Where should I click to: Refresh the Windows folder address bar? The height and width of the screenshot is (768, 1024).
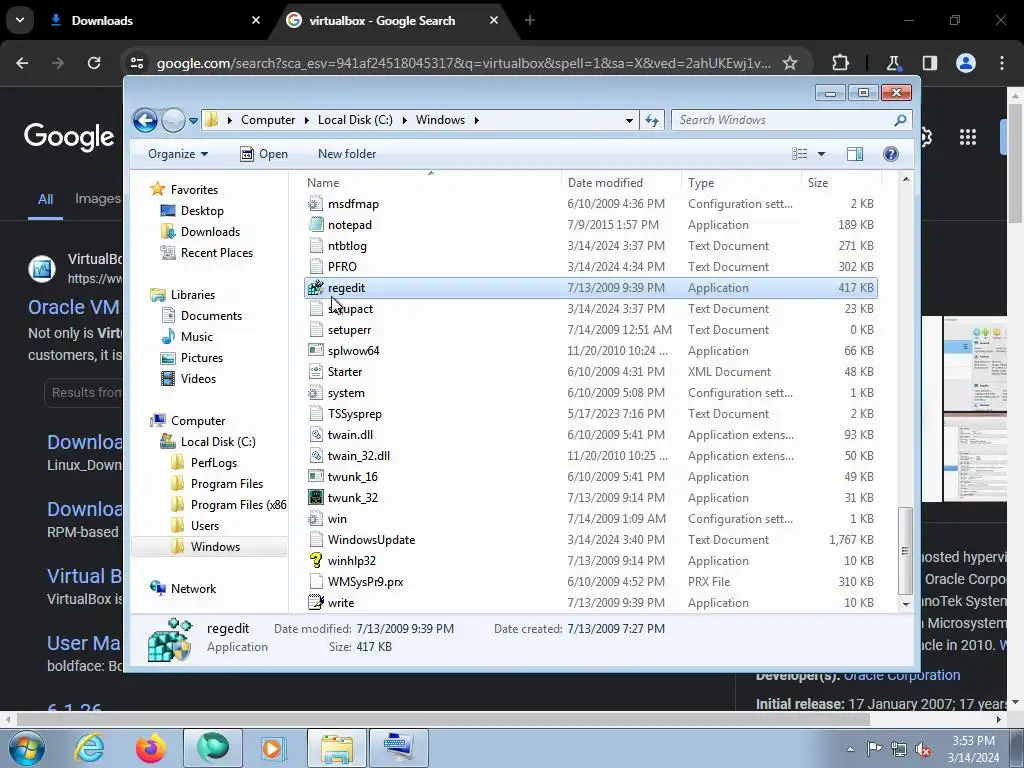(x=652, y=120)
